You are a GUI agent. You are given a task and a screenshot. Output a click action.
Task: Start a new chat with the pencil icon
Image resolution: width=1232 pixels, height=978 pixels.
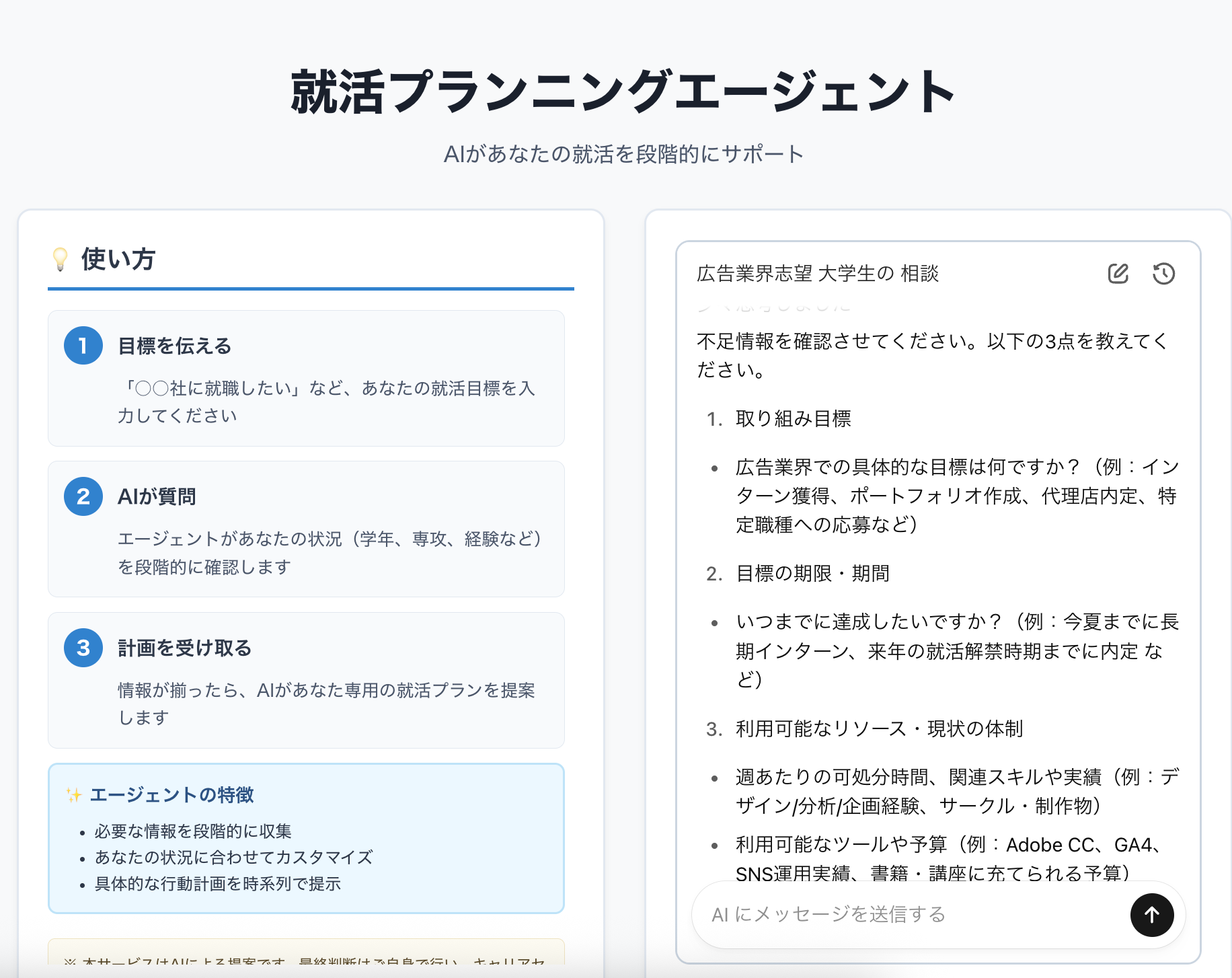[1118, 274]
